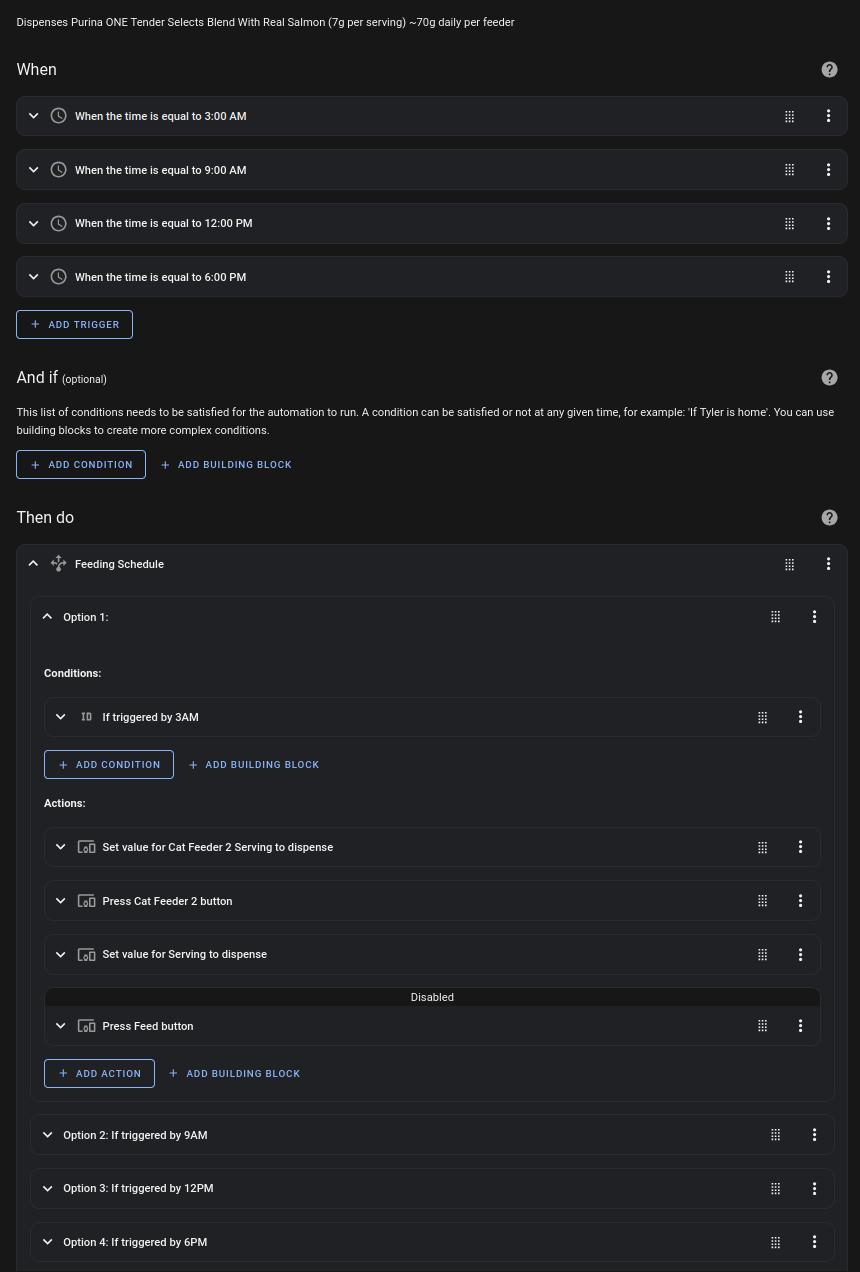The height and width of the screenshot is (1272, 860).
Task: Open three-dot menu for Feeding Schedule
Action: [x=828, y=564]
